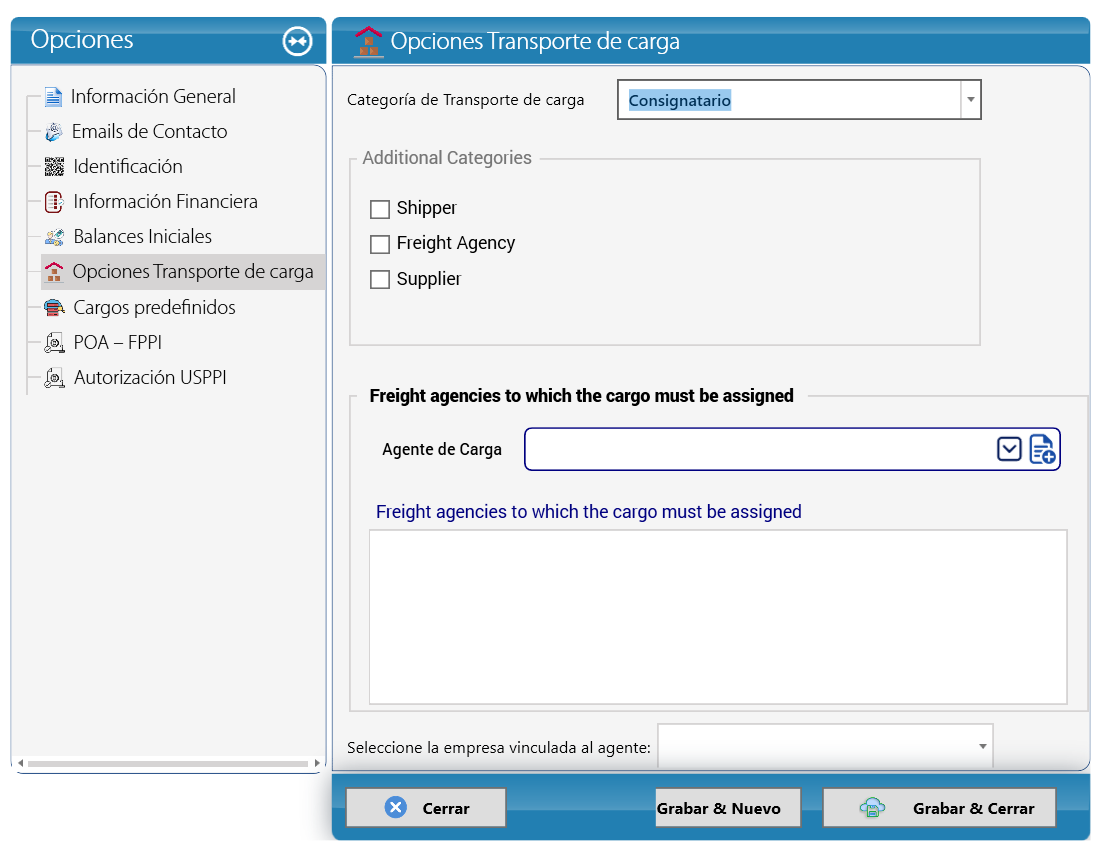
Task: Click the right scroll arrow in Opciones panel
Action: tap(316, 763)
